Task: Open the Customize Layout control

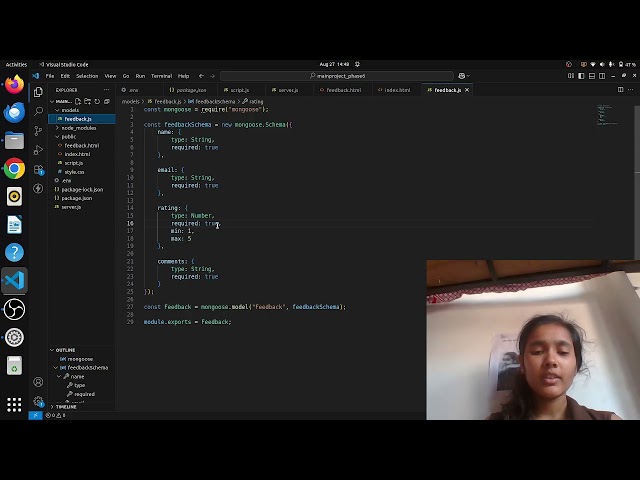Action: (571, 76)
